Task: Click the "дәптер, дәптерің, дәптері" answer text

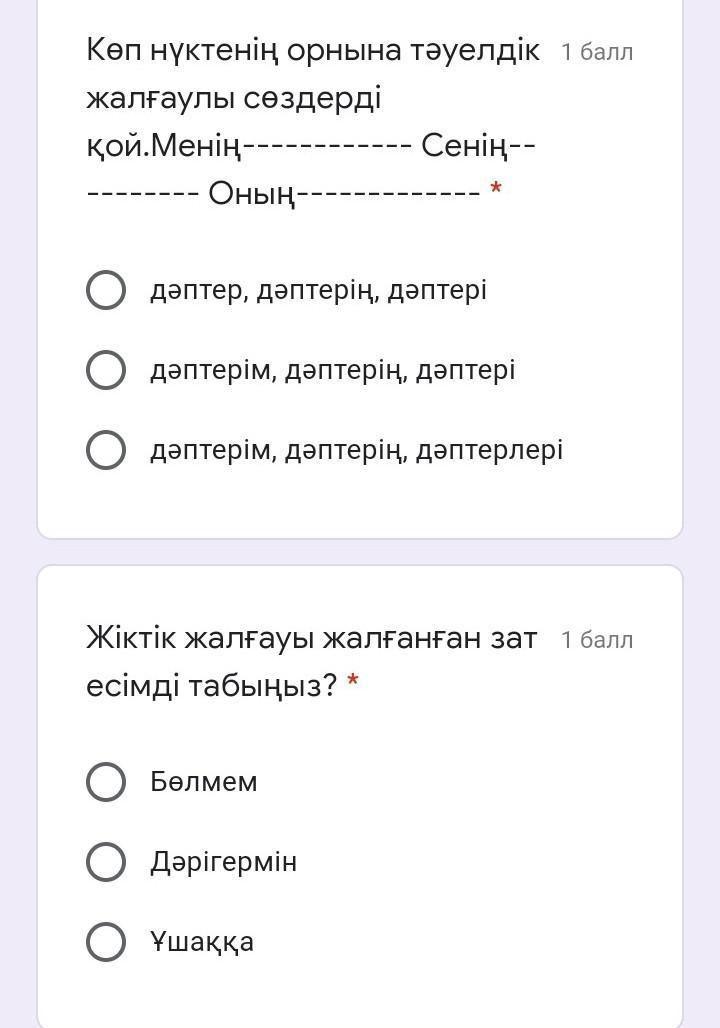Action: click(318, 290)
